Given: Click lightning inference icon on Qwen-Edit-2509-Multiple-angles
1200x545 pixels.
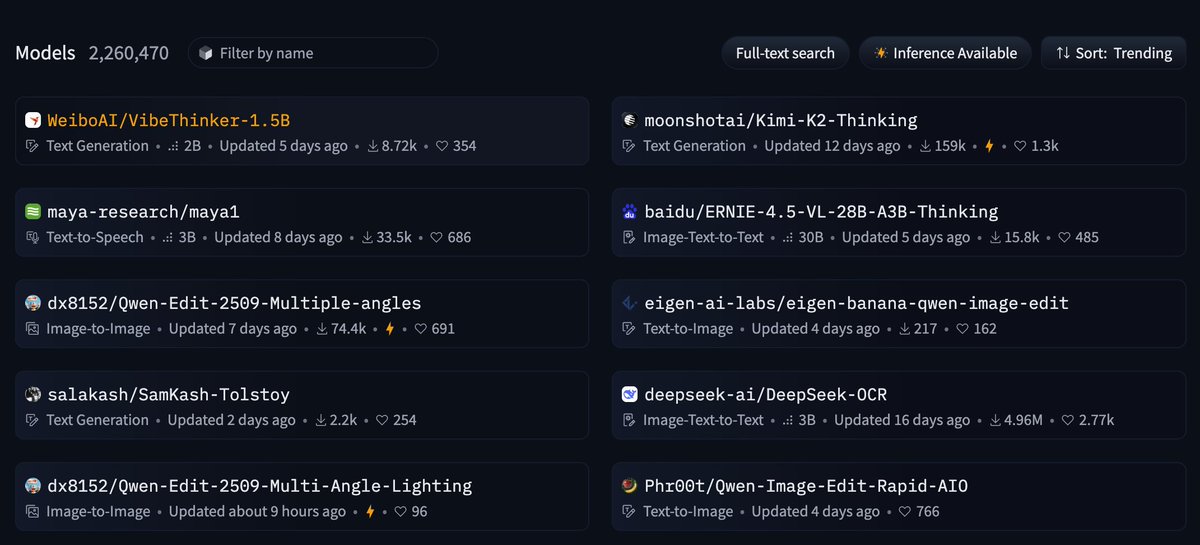Looking at the screenshot, I should 390,329.
